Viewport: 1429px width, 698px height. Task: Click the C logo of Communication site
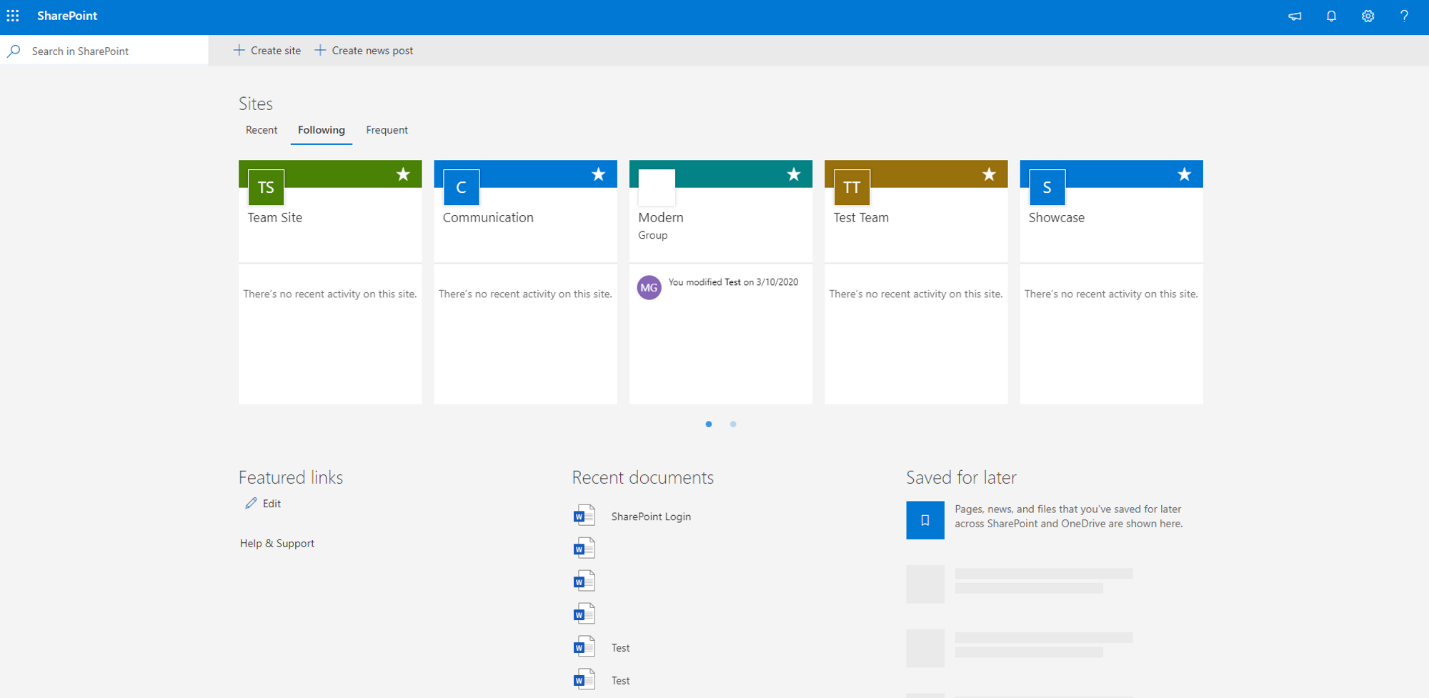coord(461,187)
